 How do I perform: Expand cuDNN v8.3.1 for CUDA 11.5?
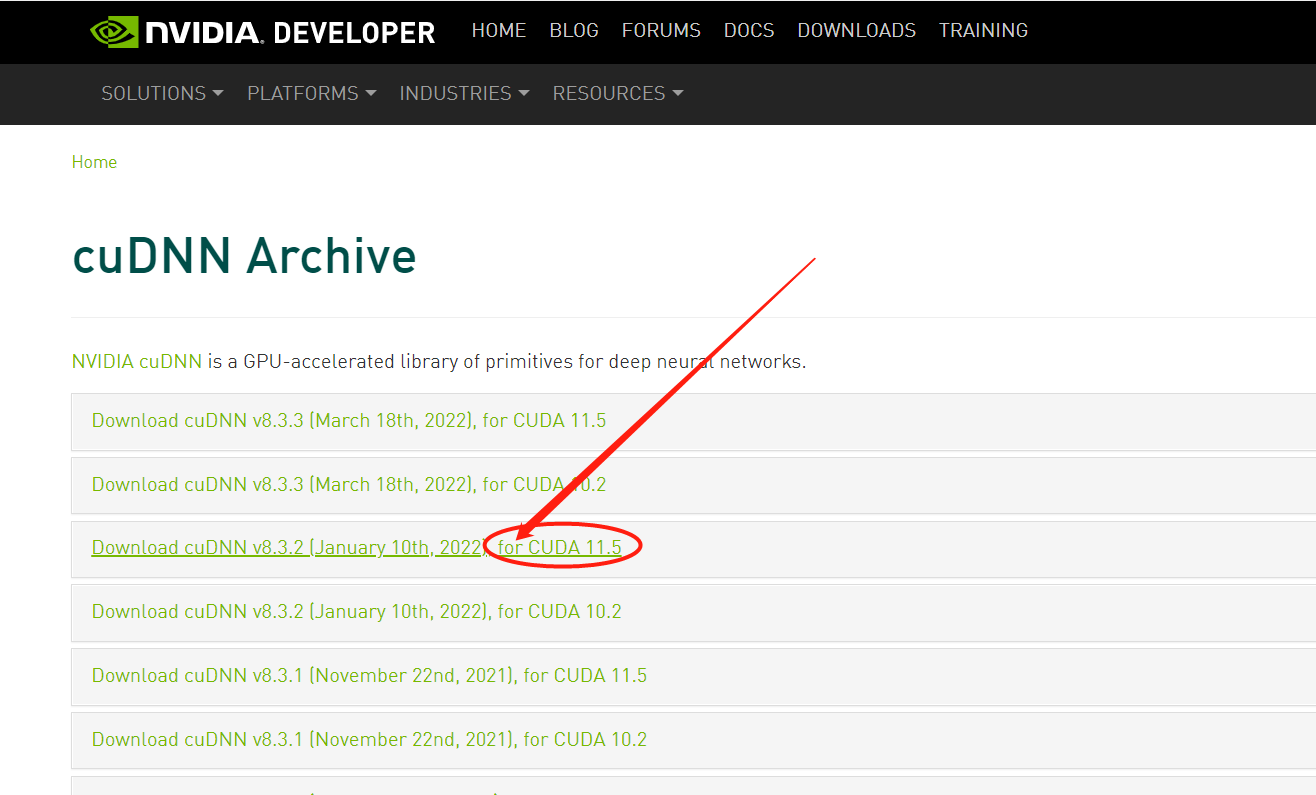(369, 675)
